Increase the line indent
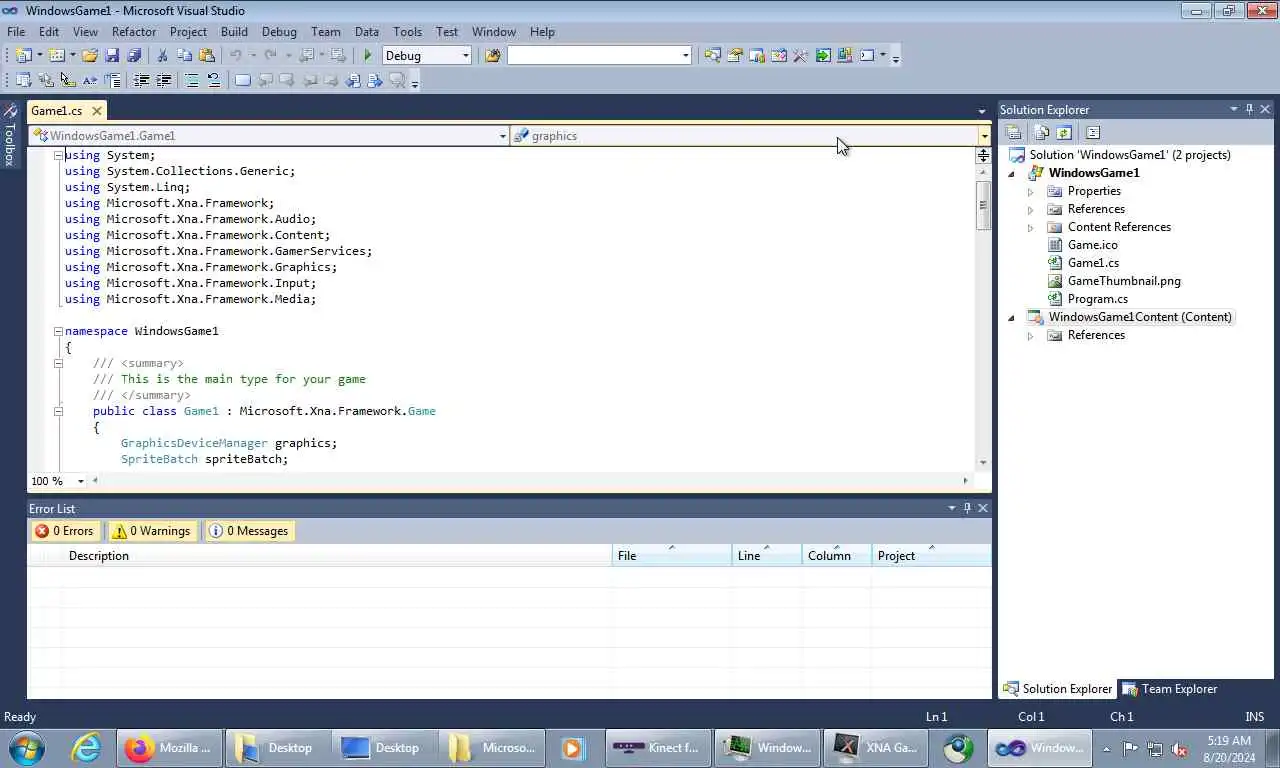Image resolution: width=1280 pixels, height=768 pixels. pos(163,81)
